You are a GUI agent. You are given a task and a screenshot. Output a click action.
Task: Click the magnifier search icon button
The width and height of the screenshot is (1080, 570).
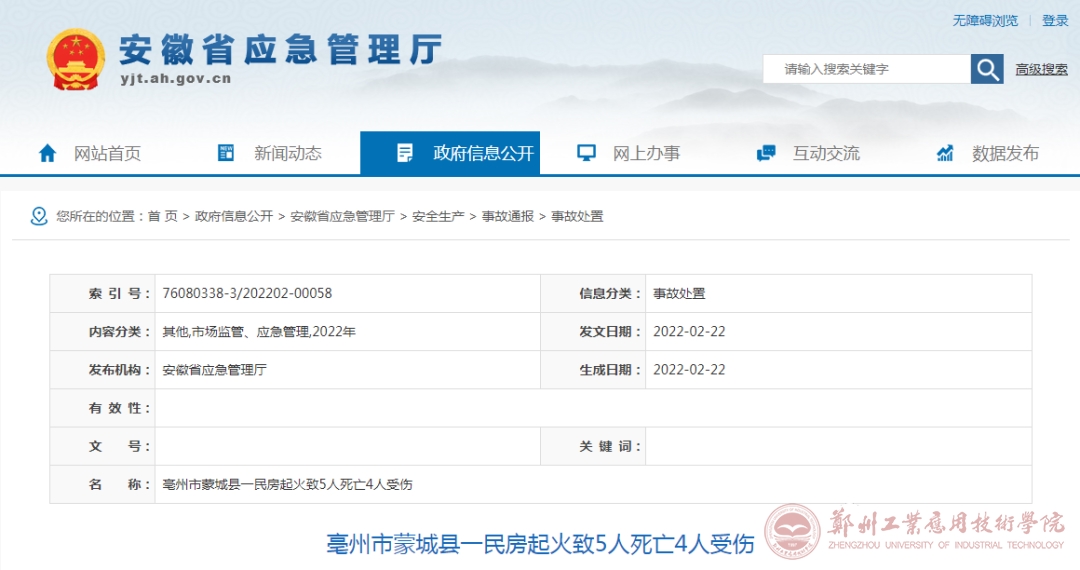pos(987,69)
